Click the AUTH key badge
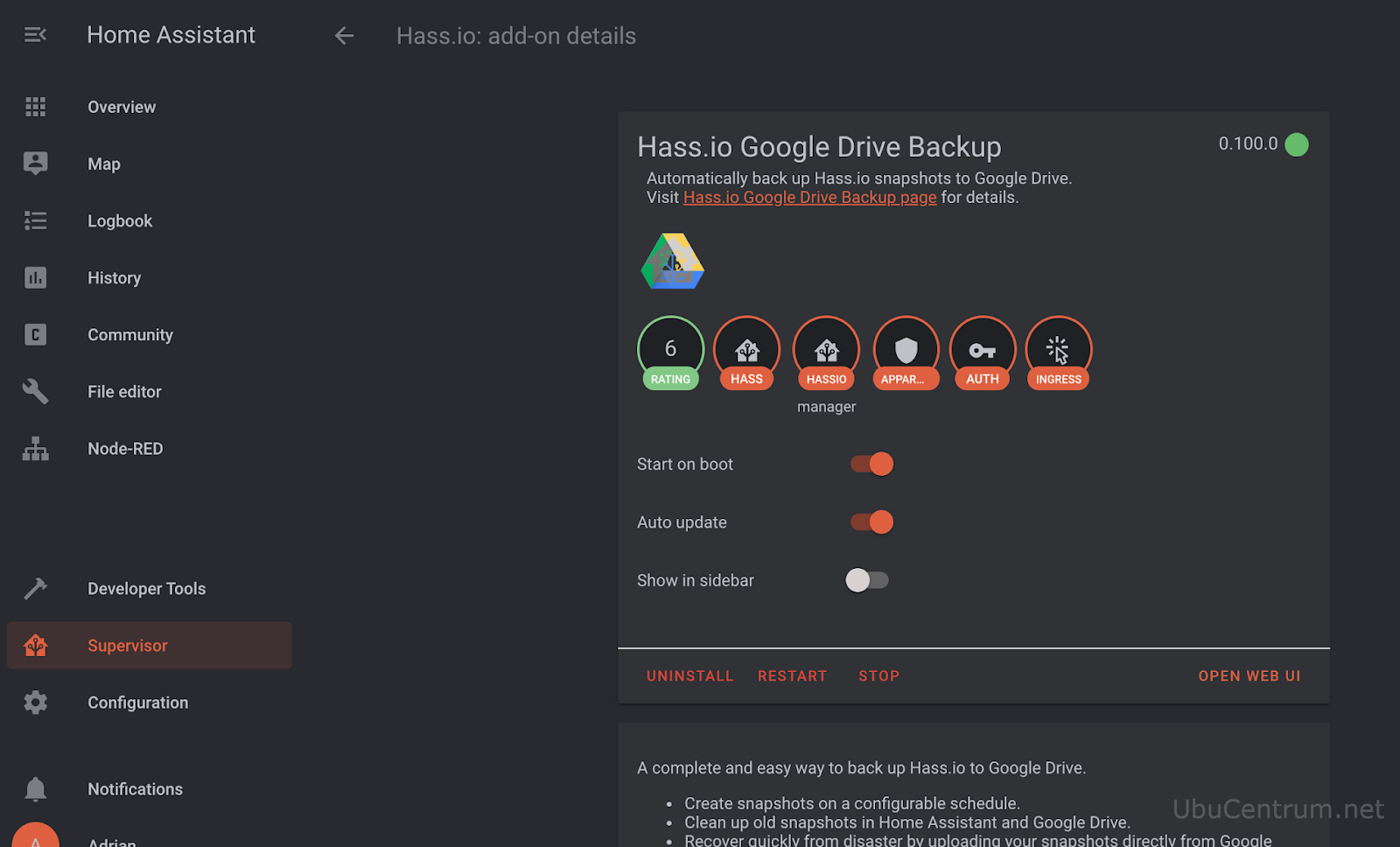1400x847 pixels. (982, 353)
